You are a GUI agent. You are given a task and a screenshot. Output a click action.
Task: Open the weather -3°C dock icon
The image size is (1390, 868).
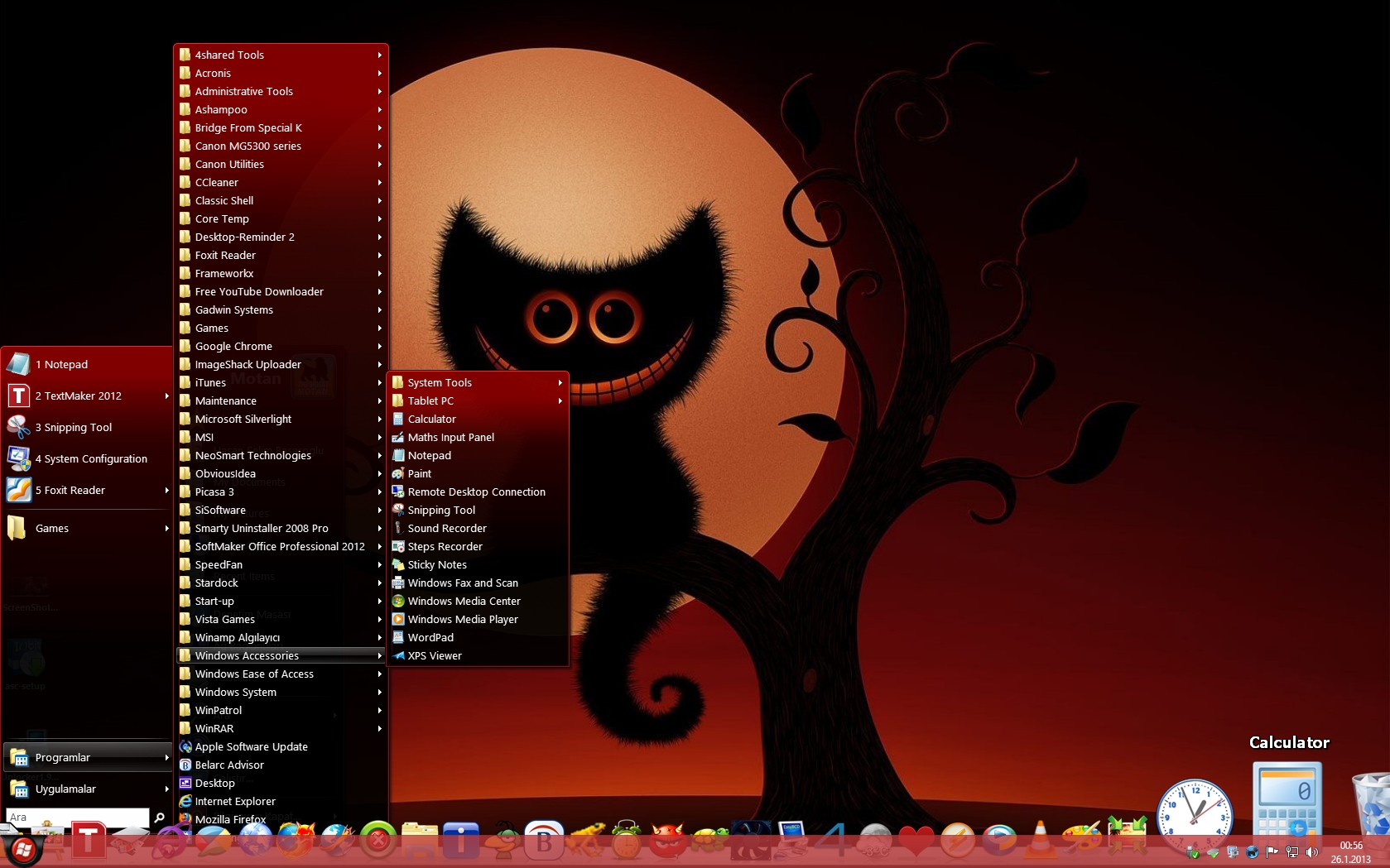pyautogui.click(x=875, y=841)
